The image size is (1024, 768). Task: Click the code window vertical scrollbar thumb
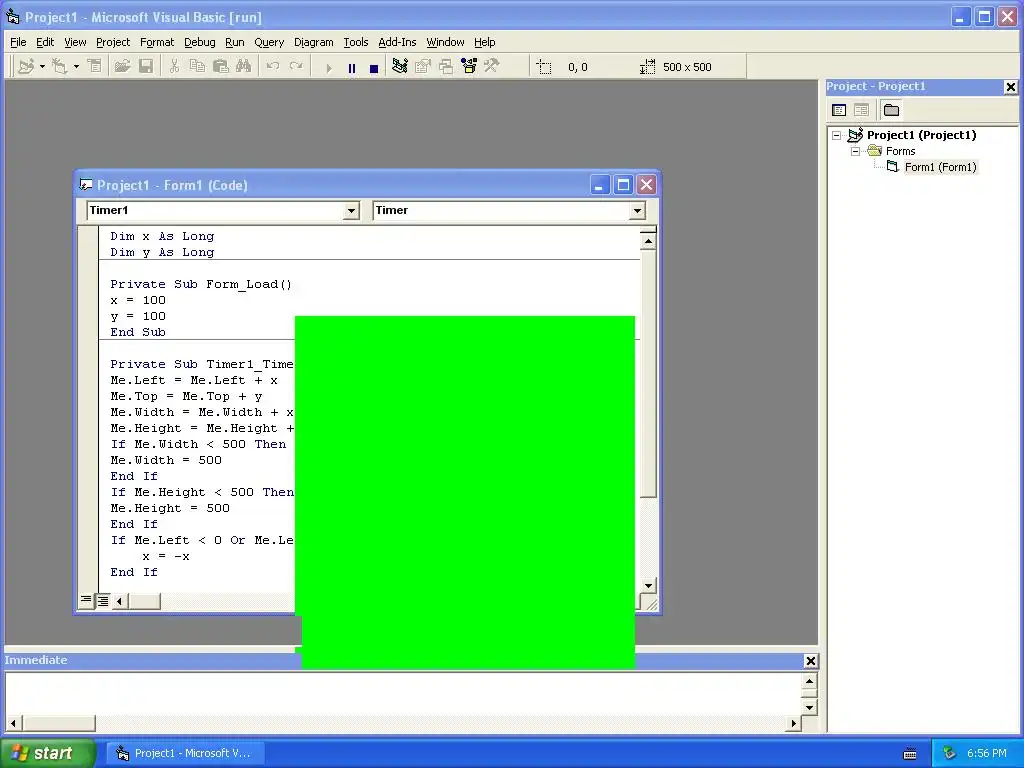click(x=648, y=374)
